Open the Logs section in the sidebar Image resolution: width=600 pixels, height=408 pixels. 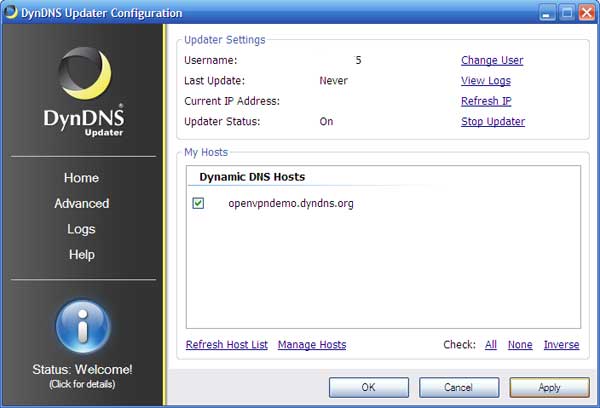(81, 229)
